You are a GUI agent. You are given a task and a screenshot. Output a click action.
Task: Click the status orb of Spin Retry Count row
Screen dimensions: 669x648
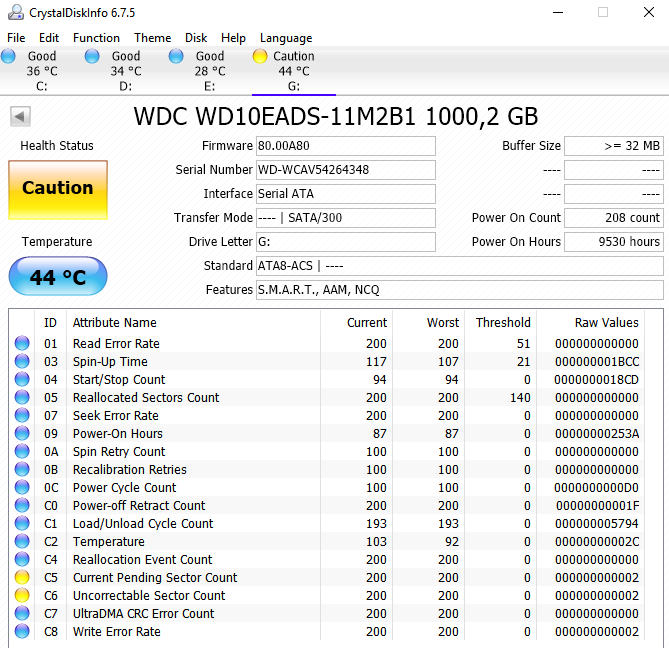tap(22, 451)
